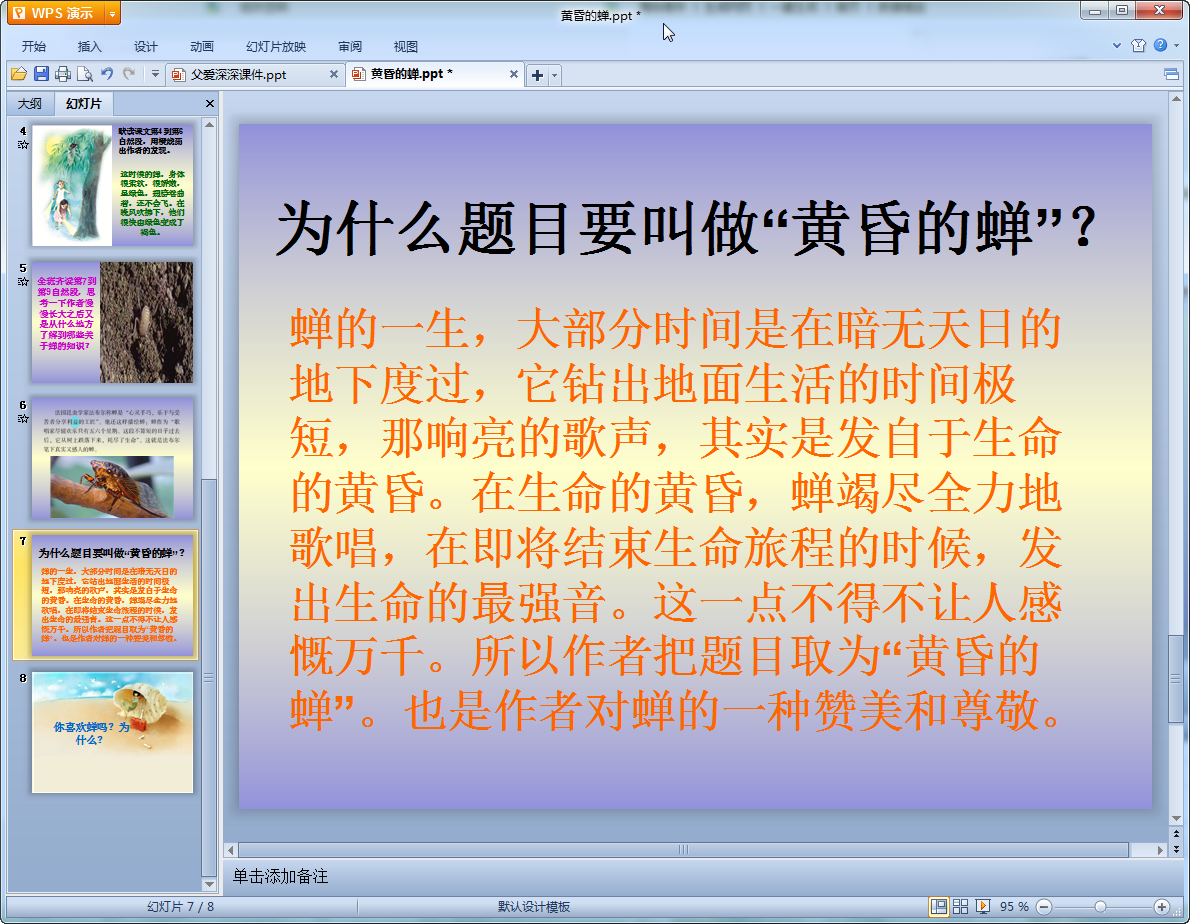Switch to Slide Sorter view icon
This screenshot has height=924, width=1190.
pos(960,907)
